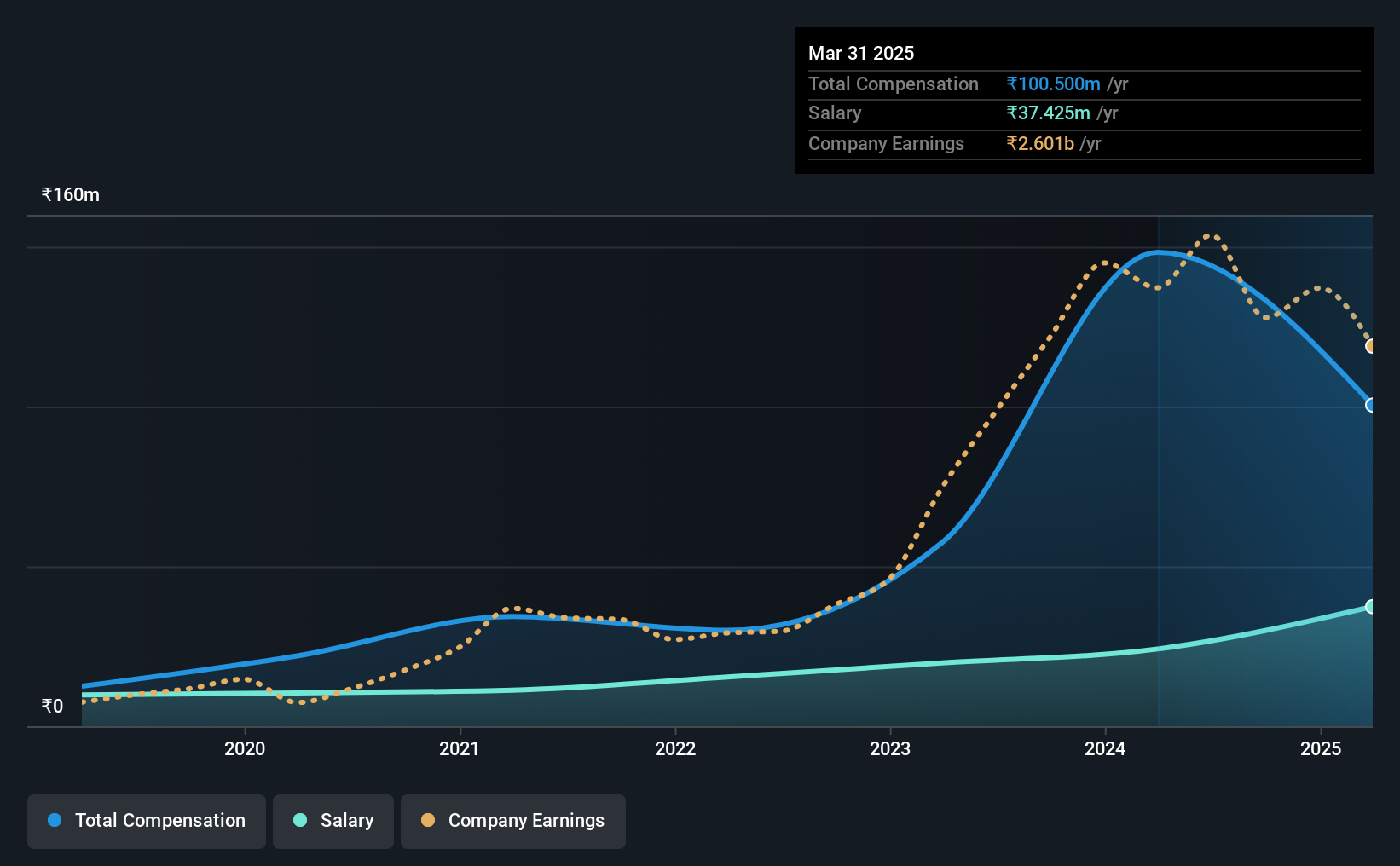
Task: Click the orange Company Earnings endpoint marker
Action: click(x=1371, y=346)
